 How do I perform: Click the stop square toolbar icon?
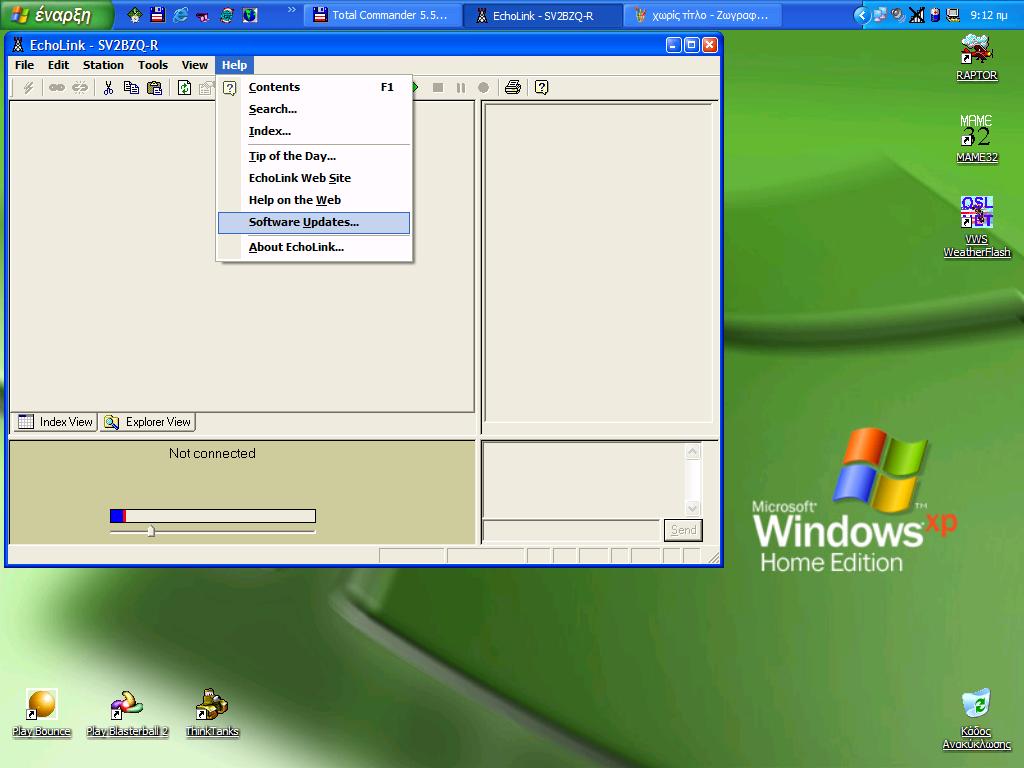click(438, 88)
